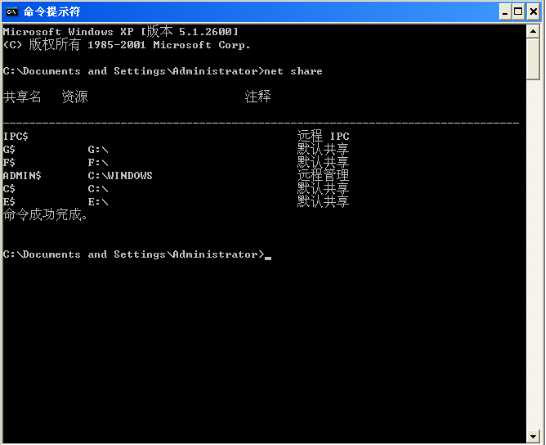Click the G:\ resource path

98,150
